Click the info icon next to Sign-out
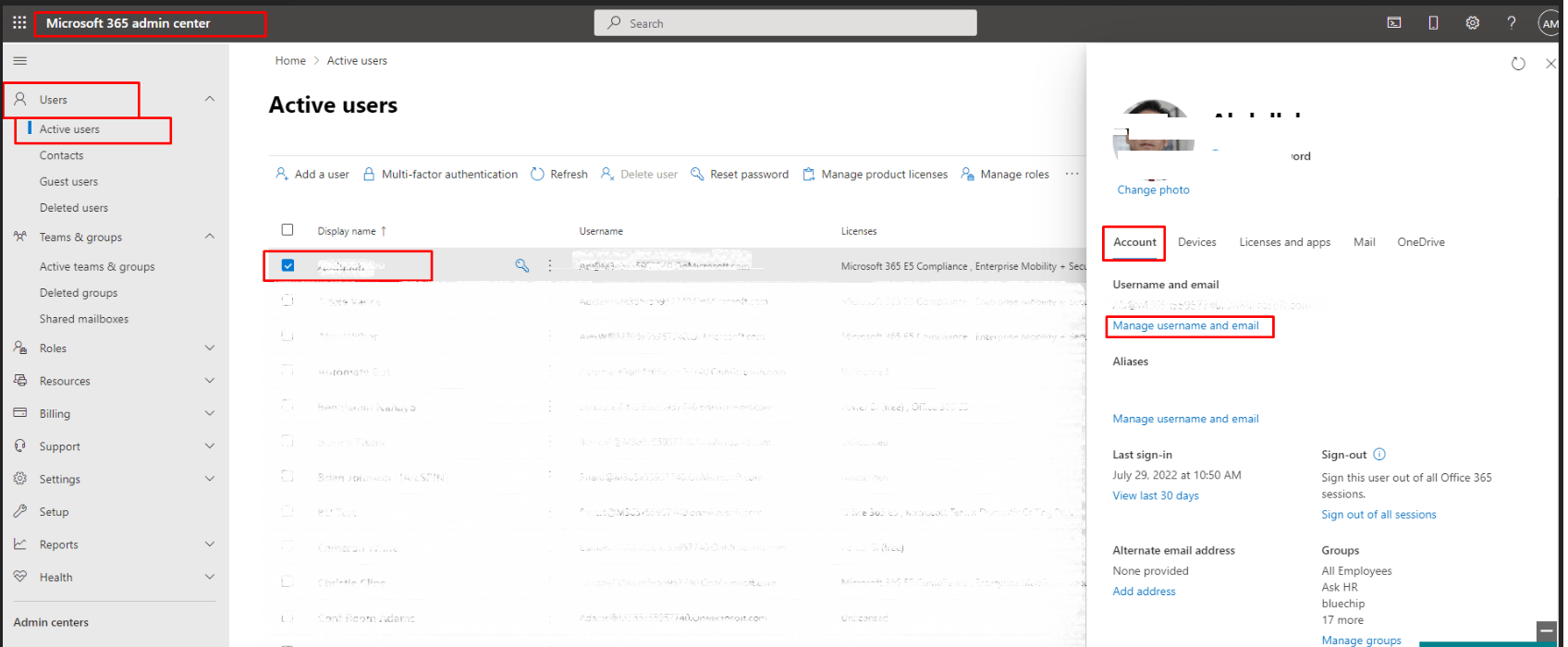The height and width of the screenshot is (647, 1568). (x=1379, y=454)
